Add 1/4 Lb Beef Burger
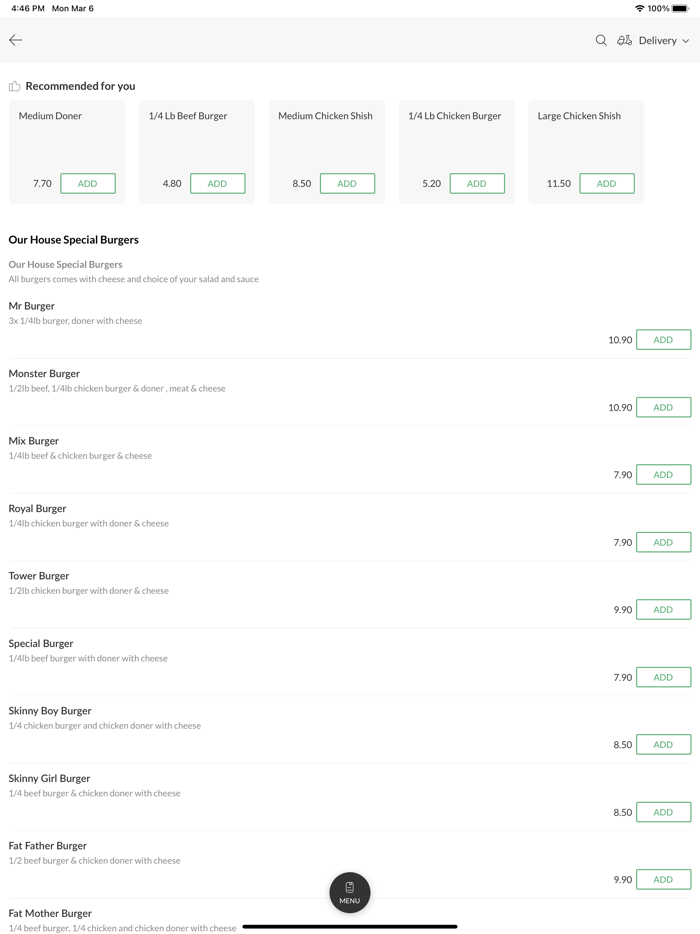Image resolution: width=700 pixels, height=934 pixels. (217, 183)
